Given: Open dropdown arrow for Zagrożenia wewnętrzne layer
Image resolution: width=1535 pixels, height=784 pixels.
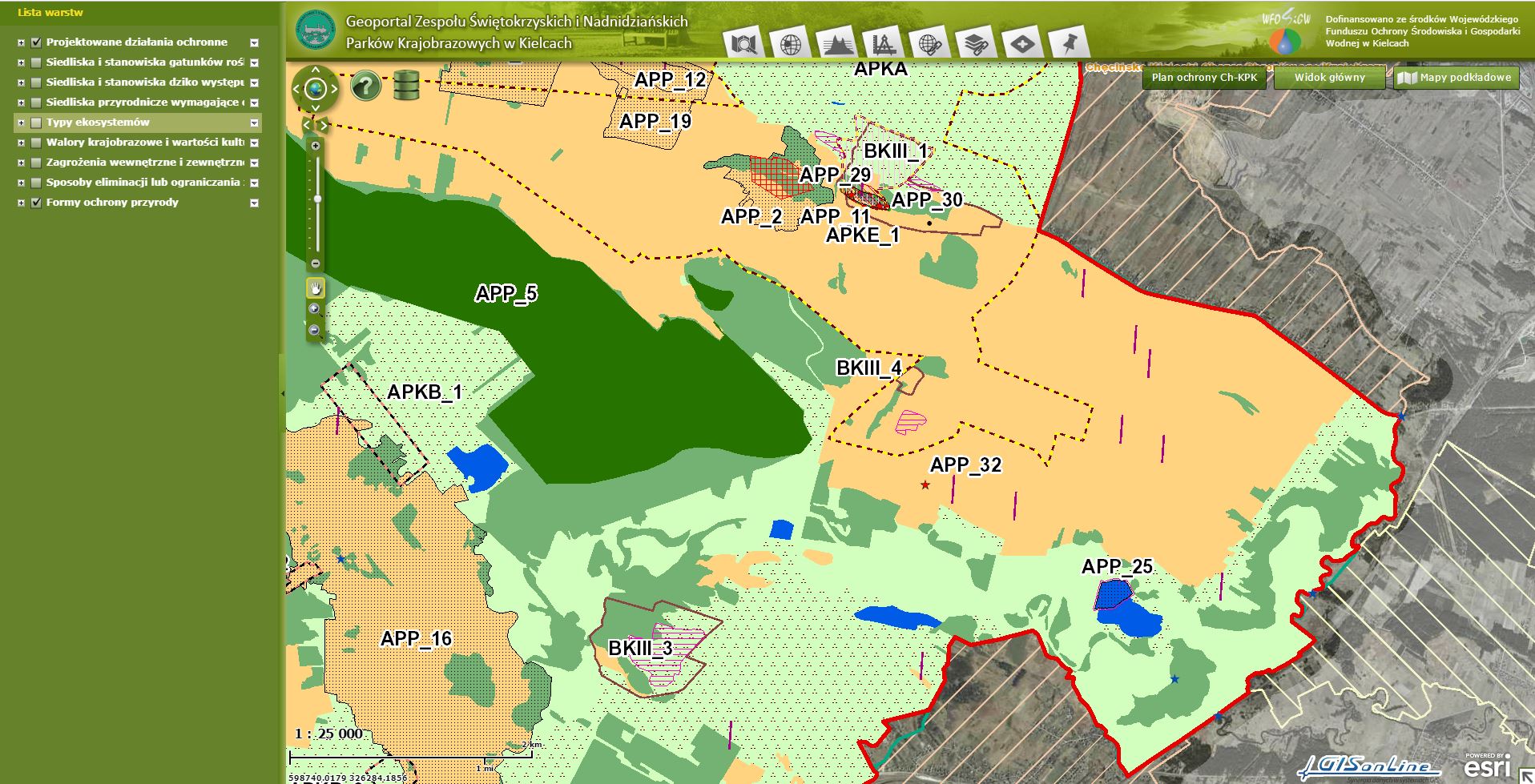Looking at the screenshot, I should 254,163.
